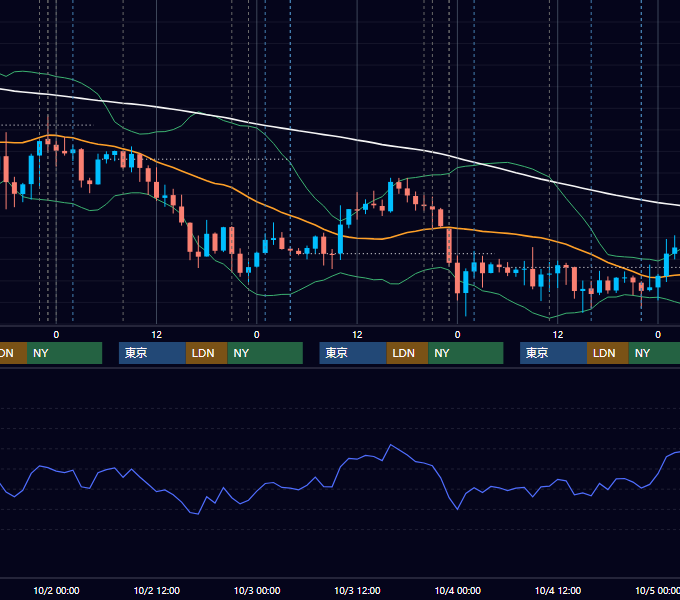
Task: Click the 10/4 00:00 date label
Action: click(x=458, y=590)
